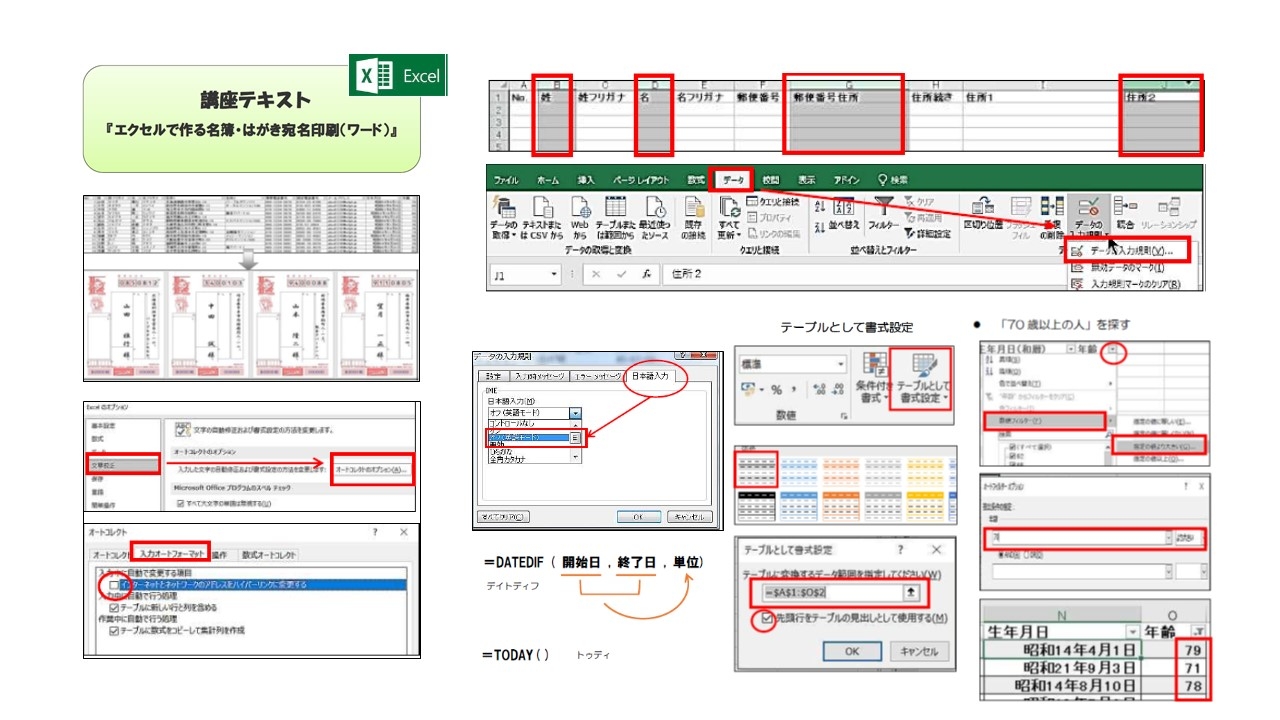Click OK in テーブルとして書式設定 dialog
The width and height of the screenshot is (1280, 720).
(x=851, y=651)
